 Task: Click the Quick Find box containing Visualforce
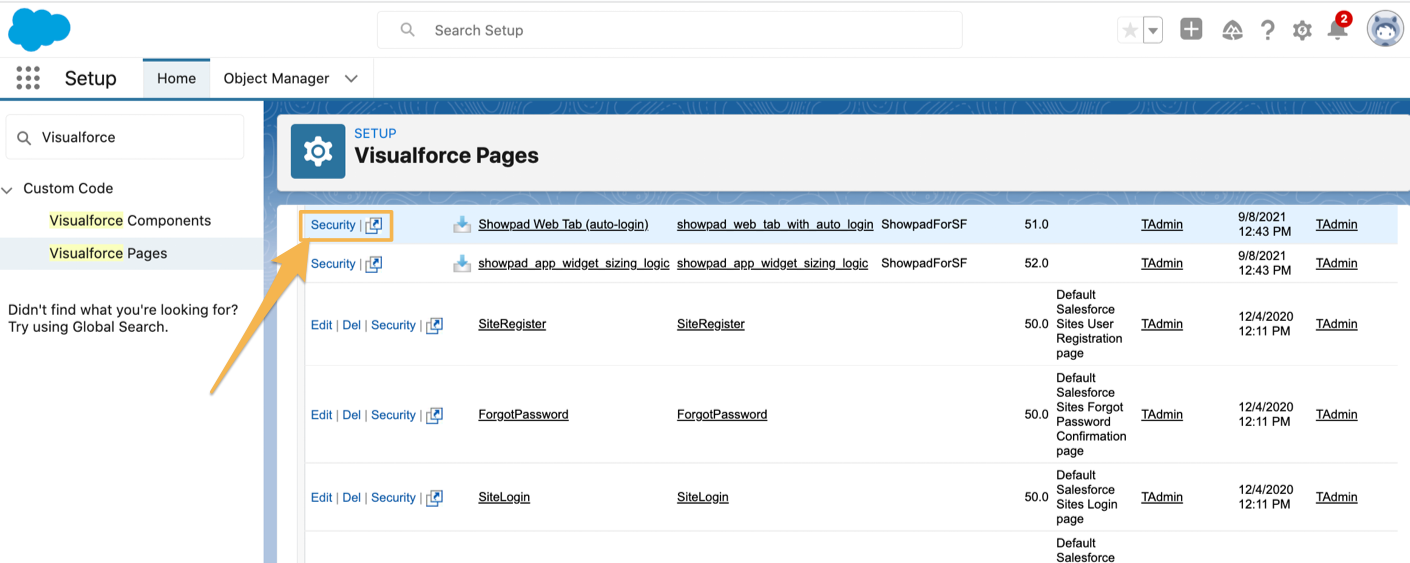125,137
